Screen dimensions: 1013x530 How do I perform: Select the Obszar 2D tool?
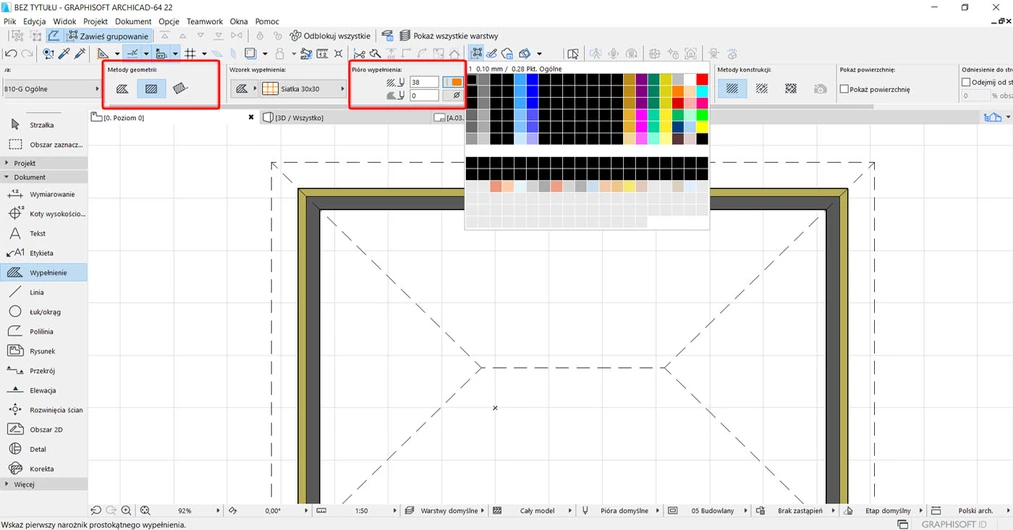tap(44, 429)
